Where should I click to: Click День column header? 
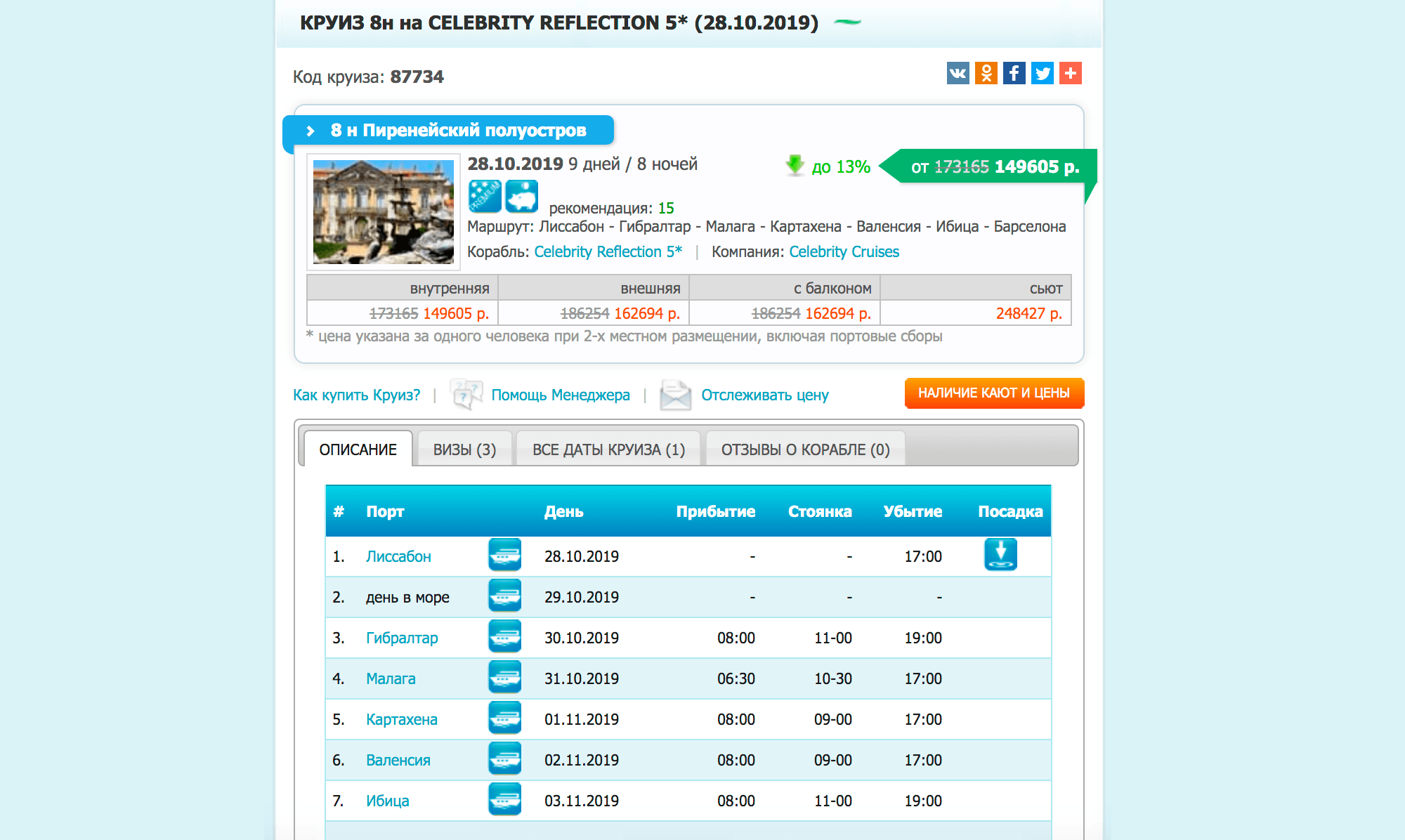pos(564,511)
